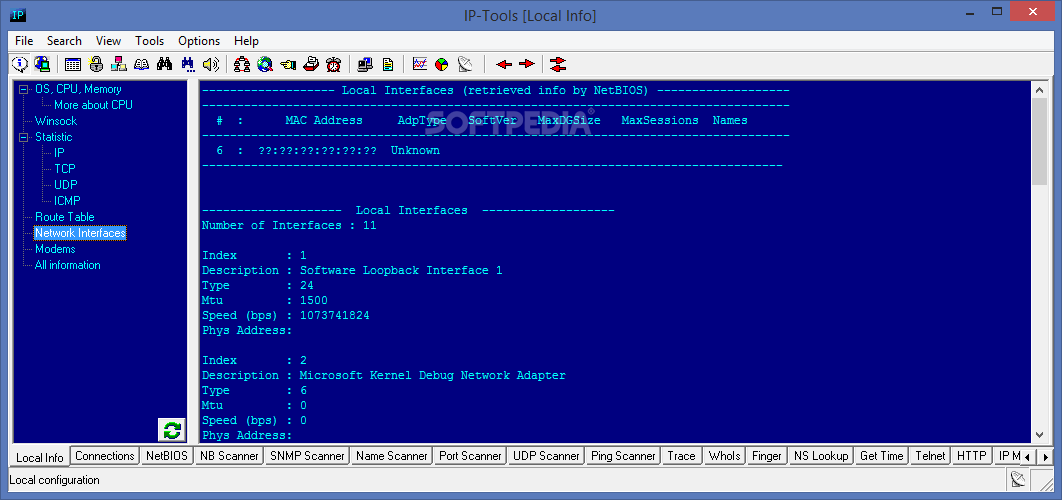Open the View menu
This screenshot has width=1062, height=500.
pos(108,41)
